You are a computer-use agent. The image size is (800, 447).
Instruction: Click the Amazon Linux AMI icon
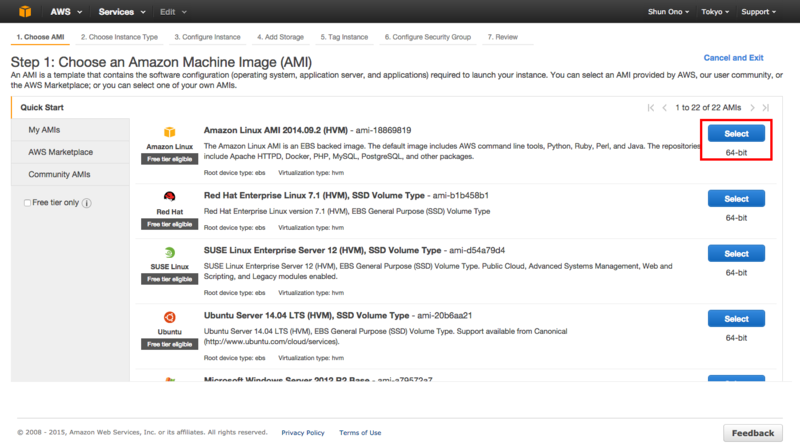[x=169, y=132]
